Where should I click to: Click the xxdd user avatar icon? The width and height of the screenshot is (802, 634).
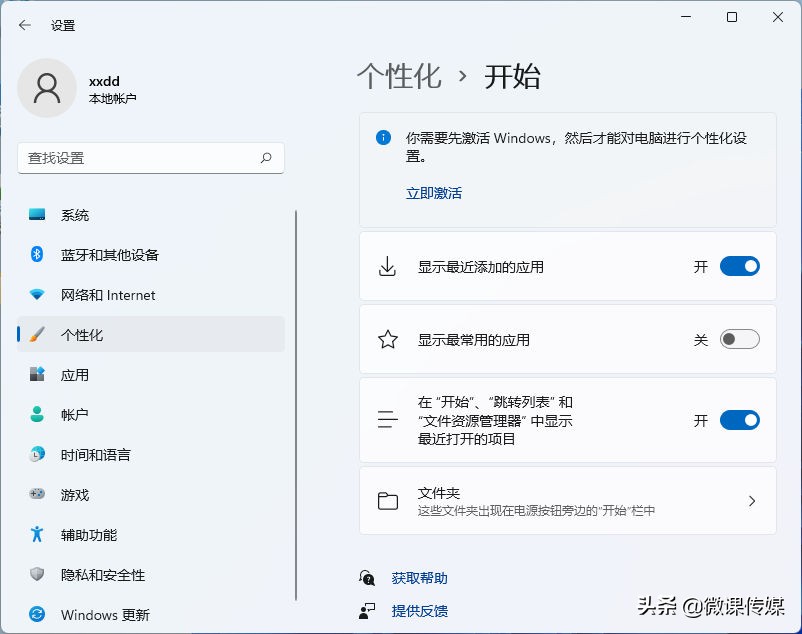(x=47, y=88)
